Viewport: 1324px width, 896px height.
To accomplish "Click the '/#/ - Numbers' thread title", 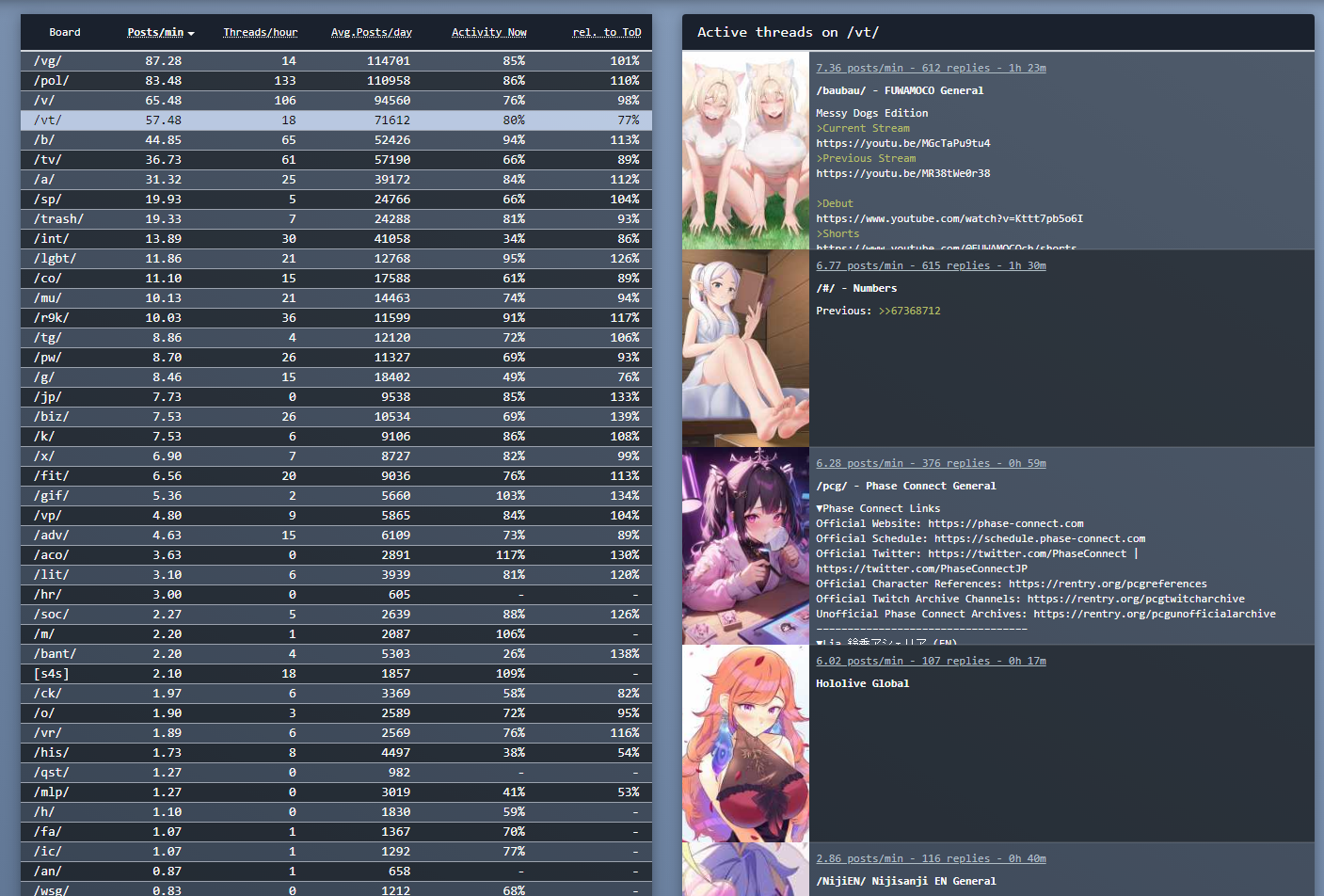I will tap(856, 288).
